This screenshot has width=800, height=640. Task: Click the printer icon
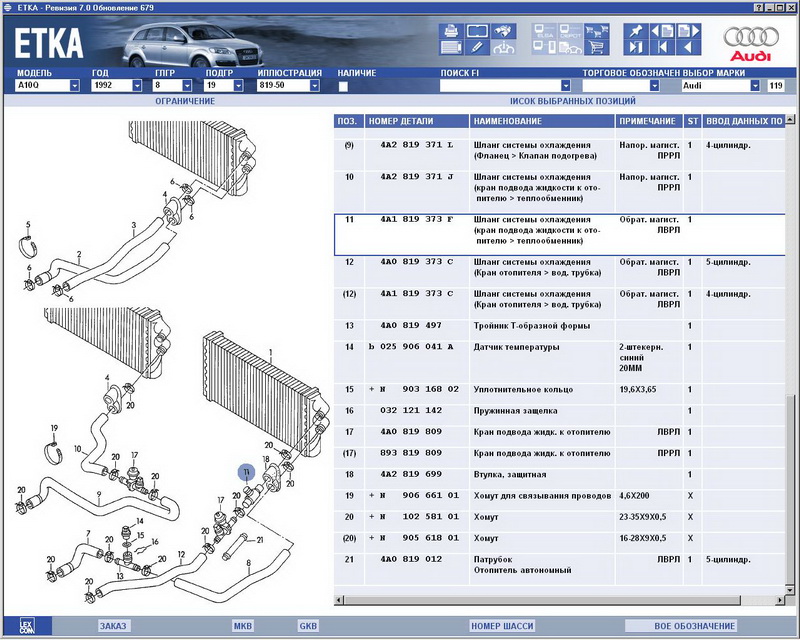click(451, 31)
